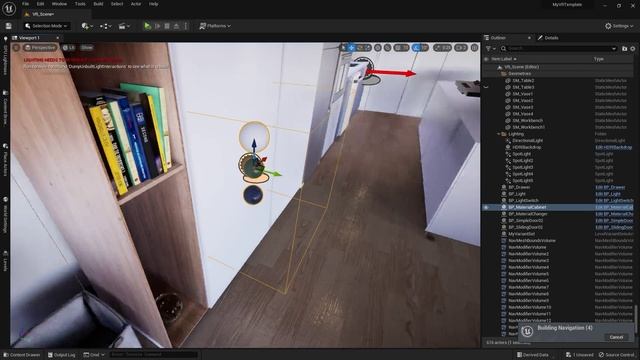640x360 pixels.
Task: Open the Window menu
Action: [59, 4]
